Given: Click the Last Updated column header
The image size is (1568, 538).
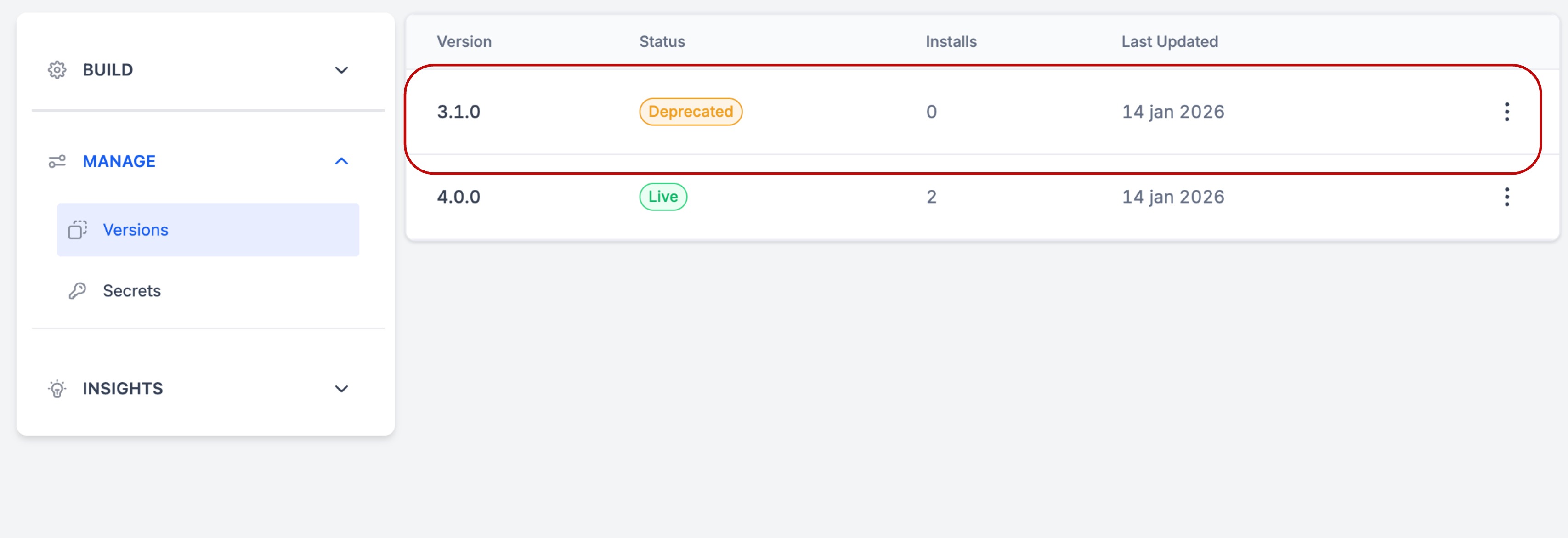Looking at the screenshot, I should [x=1169, y=42].
